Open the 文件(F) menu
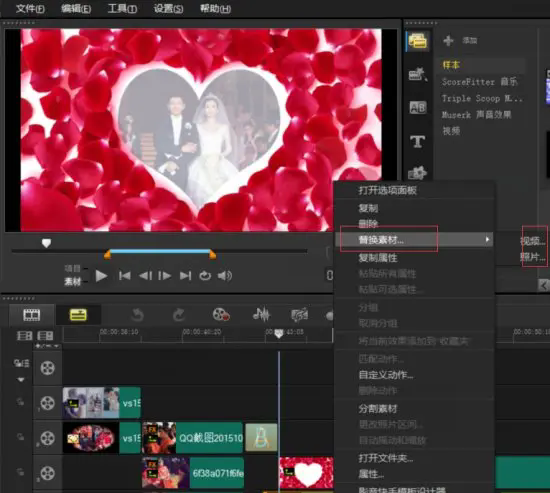 [x=30, y=8]
